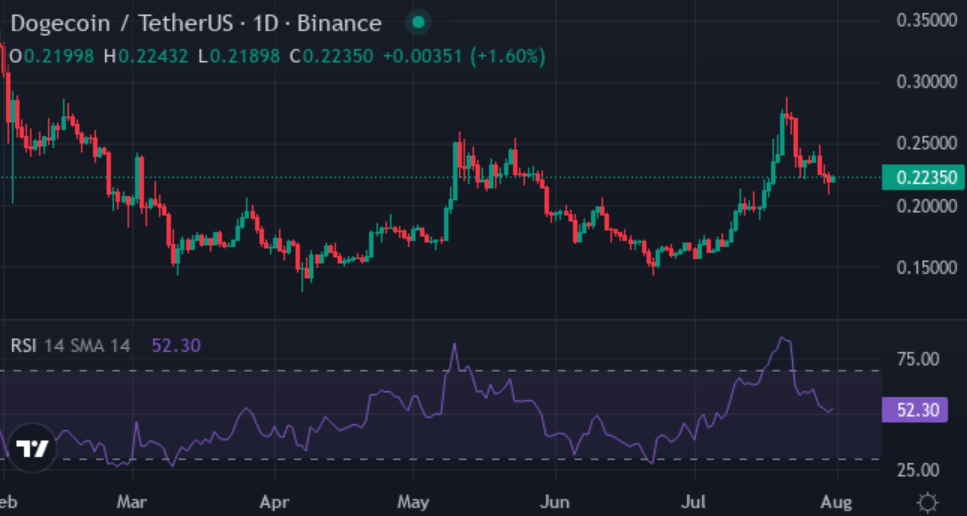Image resolution: width=967 pixels, height=516 pixels.
Task: Select the RSI 14 SMA 14 legend
Action: tap(70, 346)
